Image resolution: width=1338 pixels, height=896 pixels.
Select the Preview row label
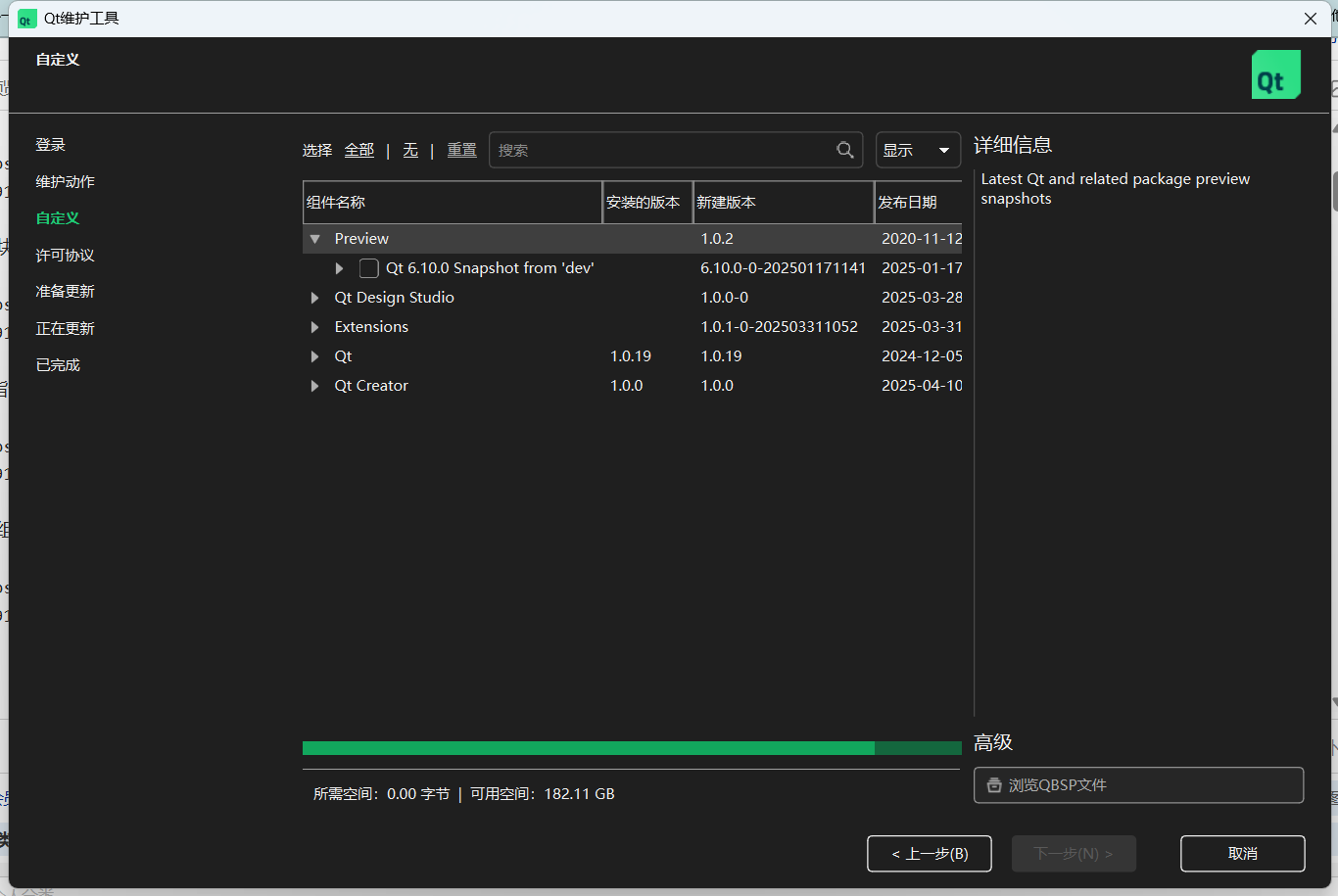click(361, 239)
